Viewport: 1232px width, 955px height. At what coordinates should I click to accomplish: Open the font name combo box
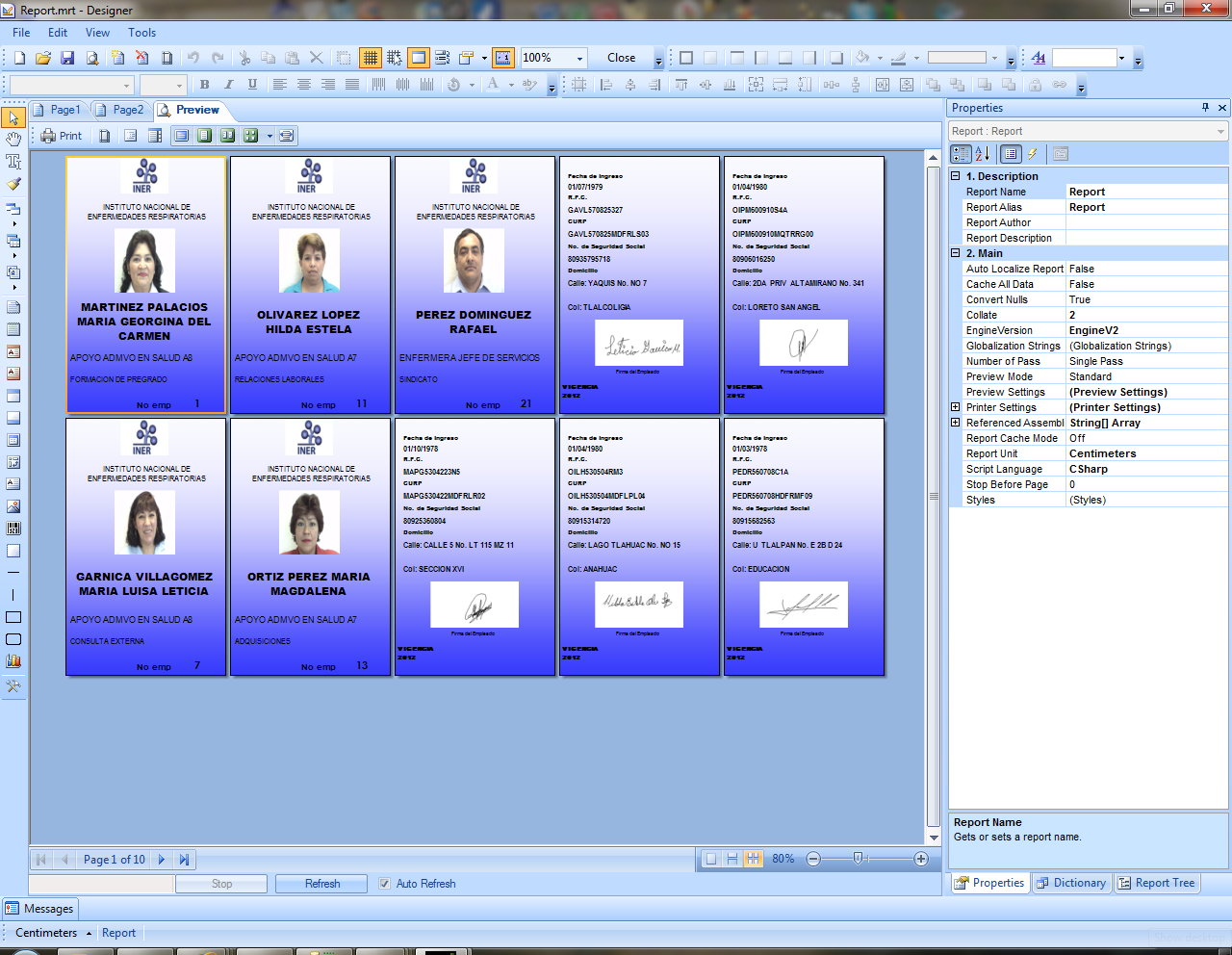71,85
